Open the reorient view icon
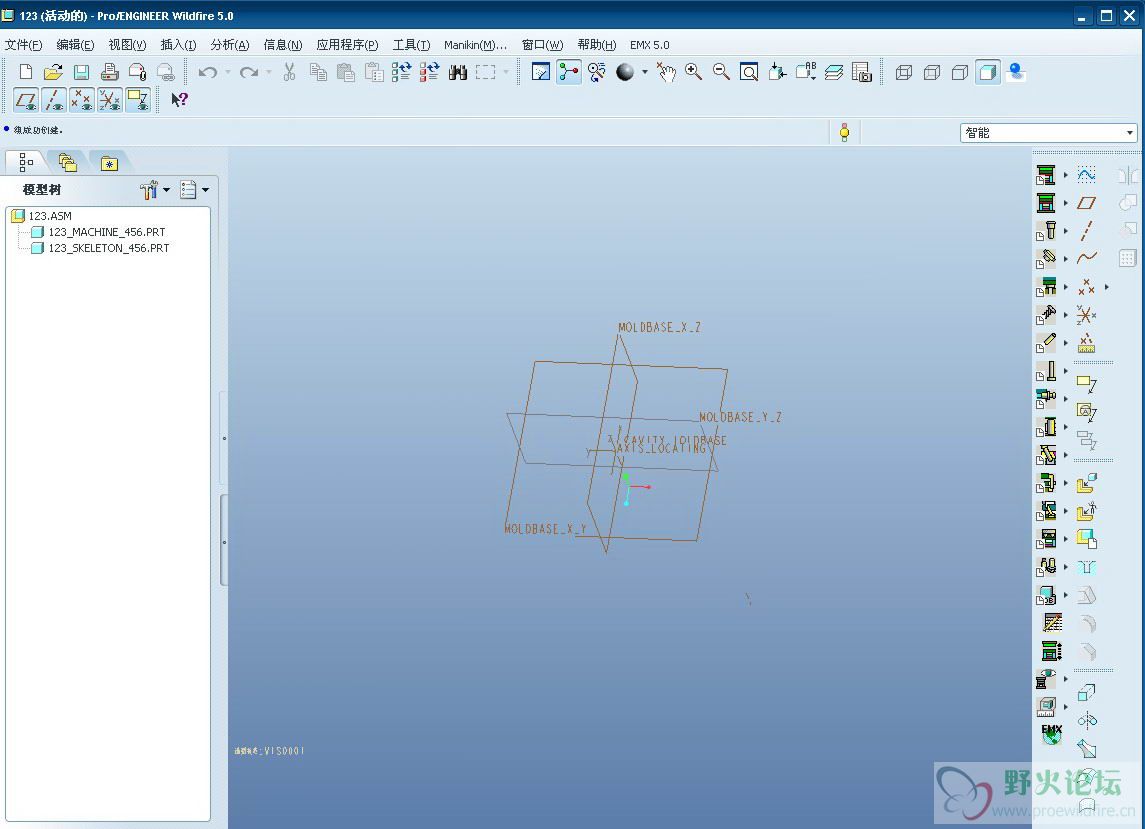This screenshot has width=1145, height=829. coord(777,72)
